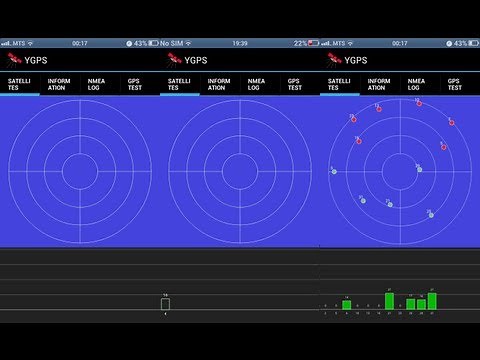Tap the YGPS satellite logo on the left phone
The height and width of the screenshot is (360, 480).
14,60
